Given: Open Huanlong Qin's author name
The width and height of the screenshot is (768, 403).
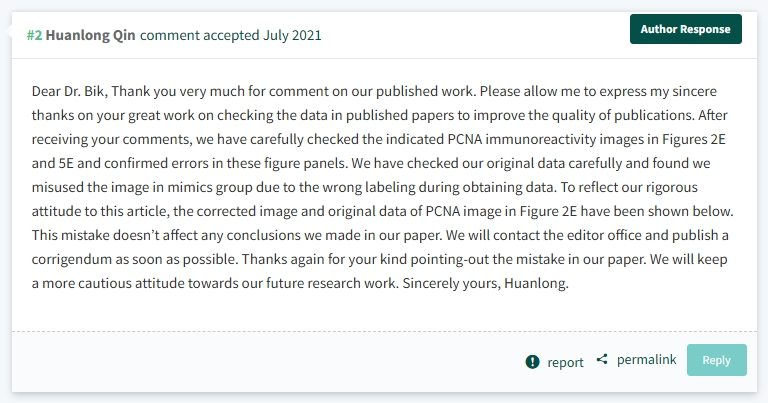Looking at the screenshot, I should [91, 35].
